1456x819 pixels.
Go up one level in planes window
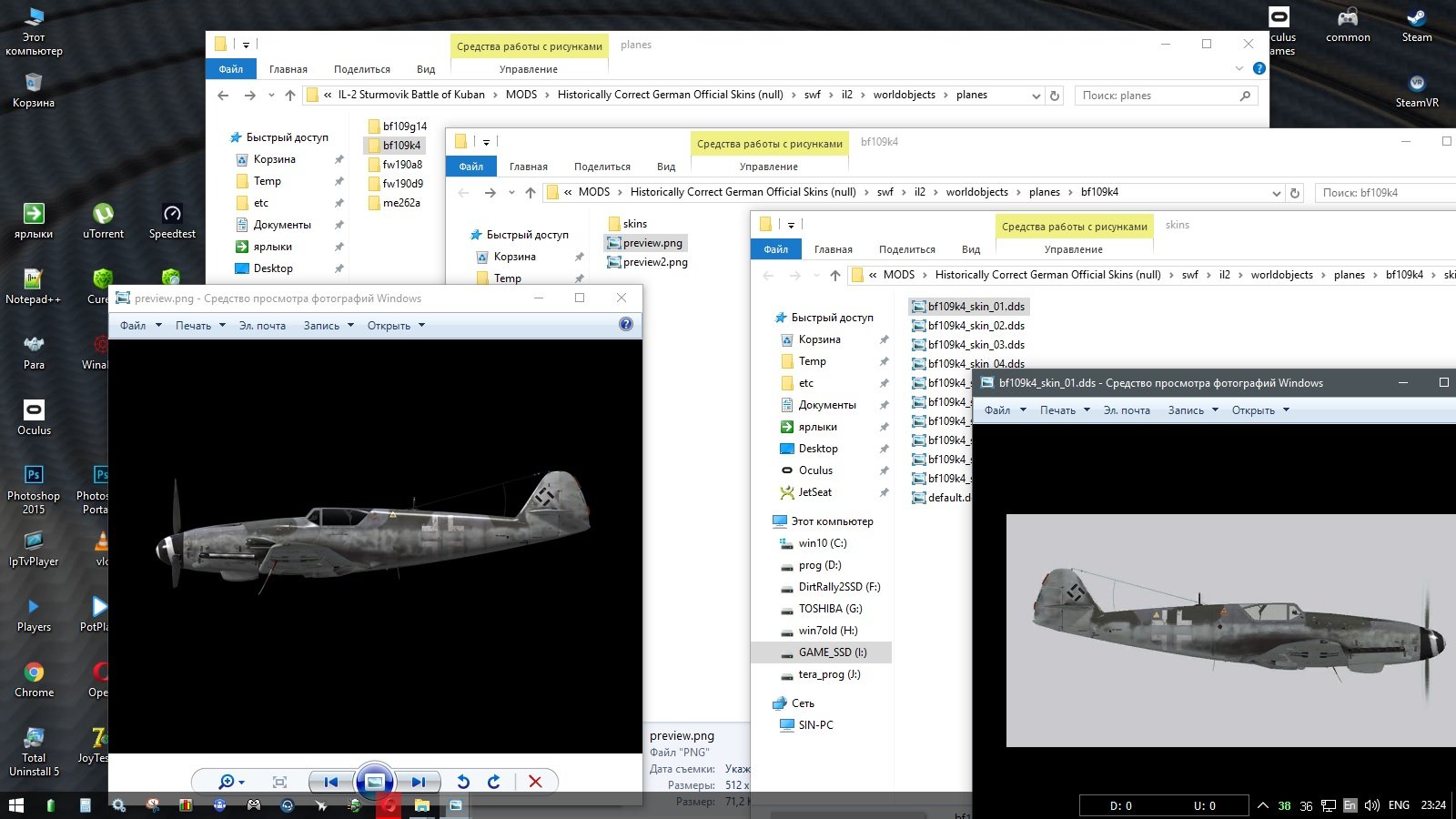[x=290, y=96]
